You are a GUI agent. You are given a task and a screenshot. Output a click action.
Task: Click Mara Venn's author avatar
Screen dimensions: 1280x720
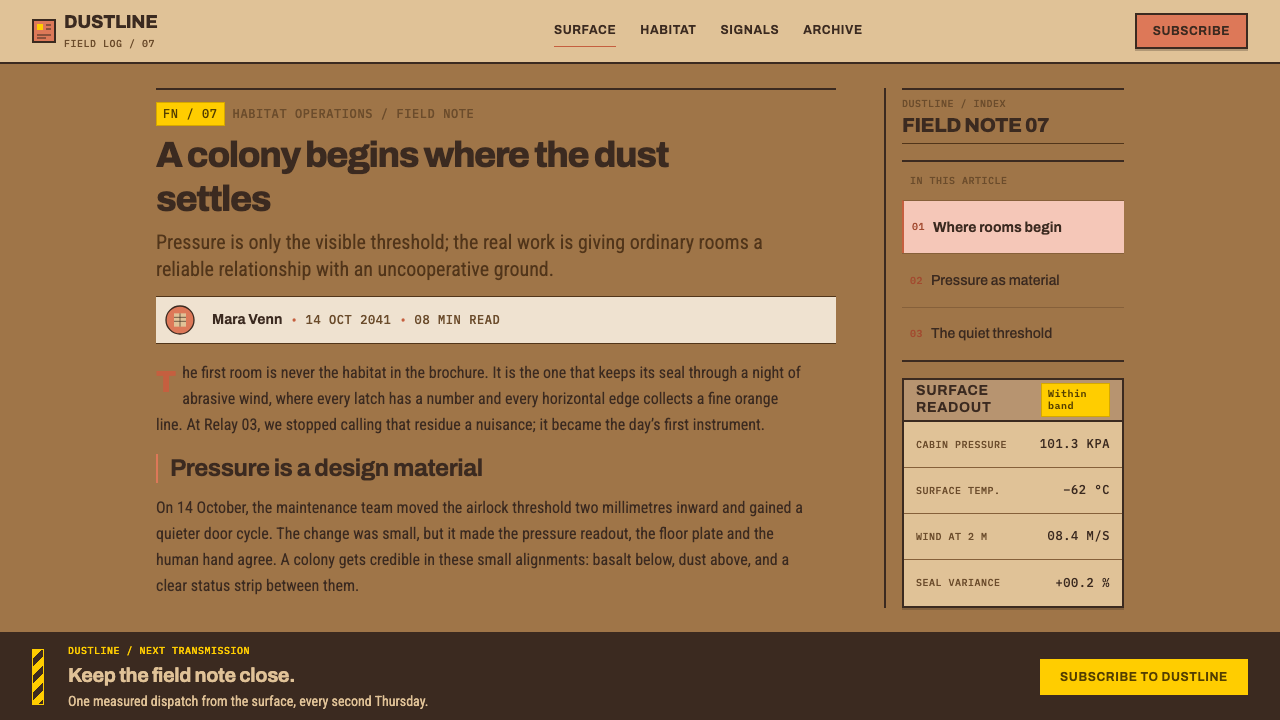pos(180,320)
